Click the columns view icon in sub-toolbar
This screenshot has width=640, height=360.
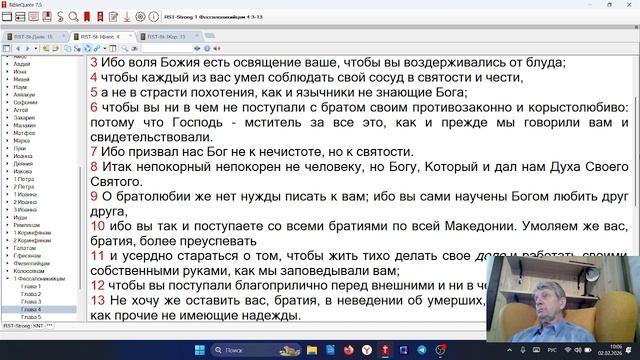pos(113,49)
